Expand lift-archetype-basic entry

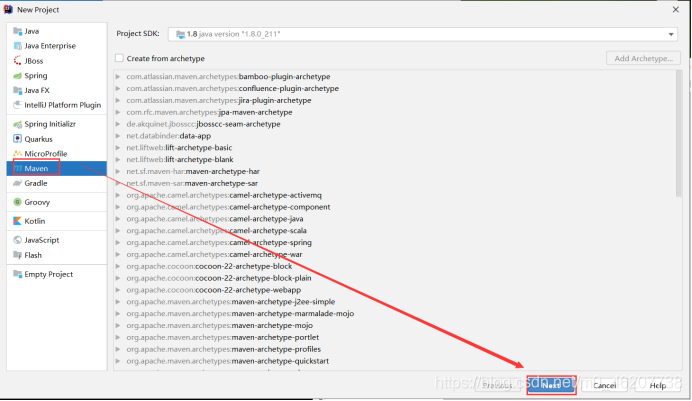118,148
